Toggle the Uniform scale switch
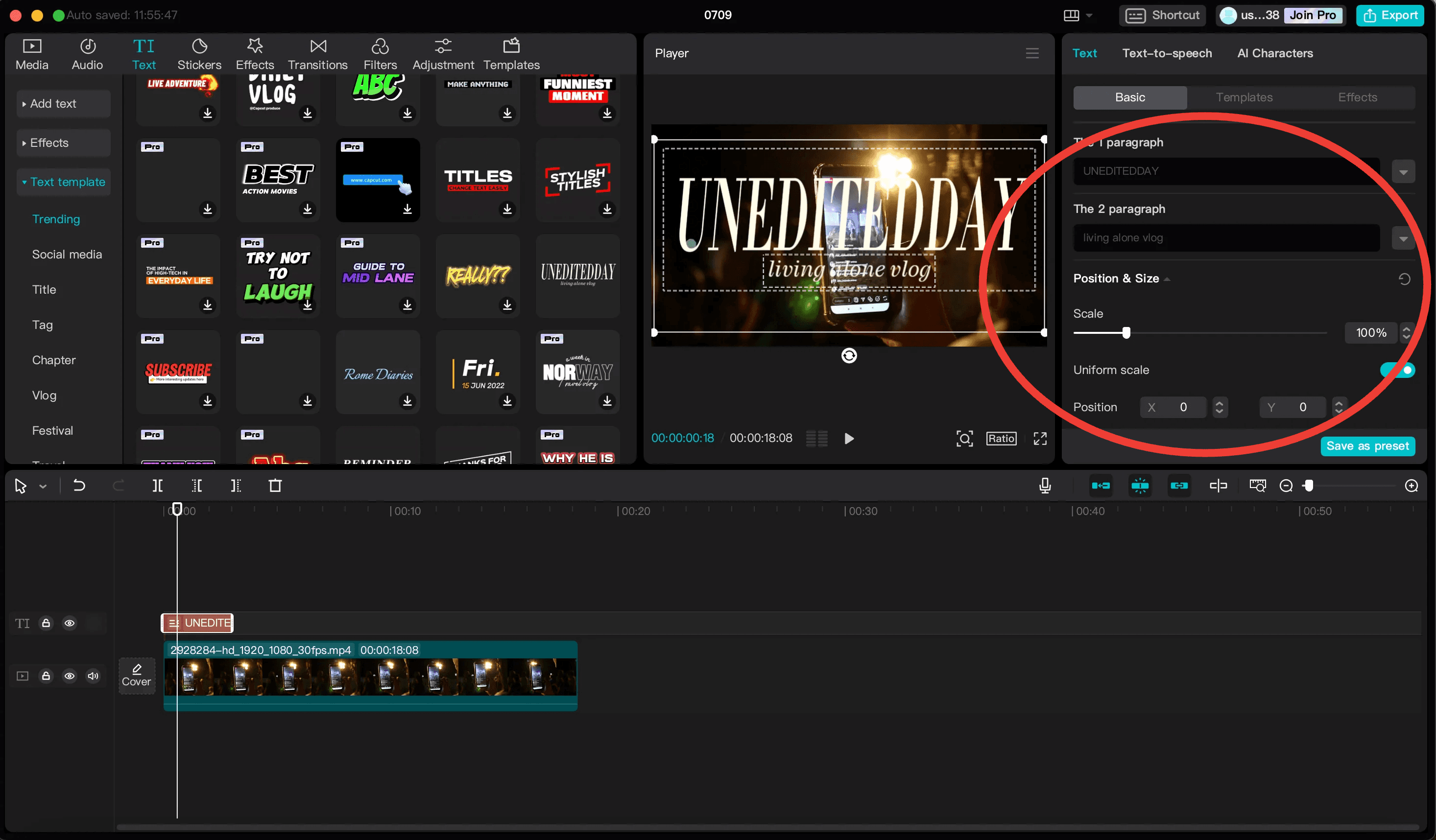 pyautogui.click(x=1397, y=370)
